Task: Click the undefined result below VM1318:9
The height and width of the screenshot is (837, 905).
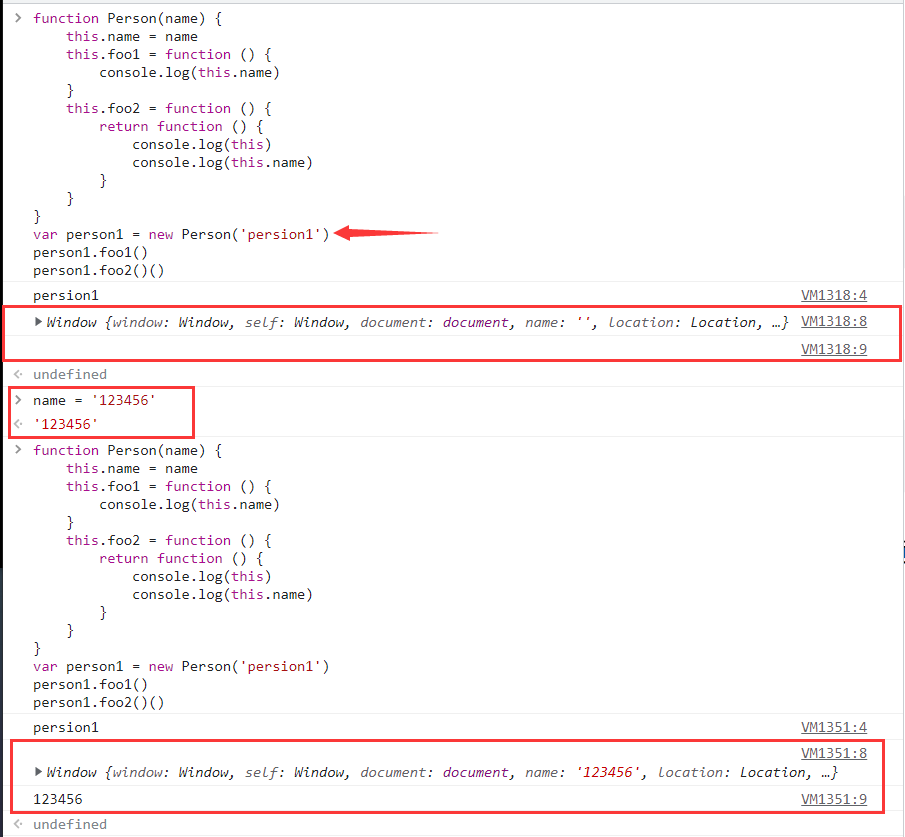Action: click(x=69, y=374)
